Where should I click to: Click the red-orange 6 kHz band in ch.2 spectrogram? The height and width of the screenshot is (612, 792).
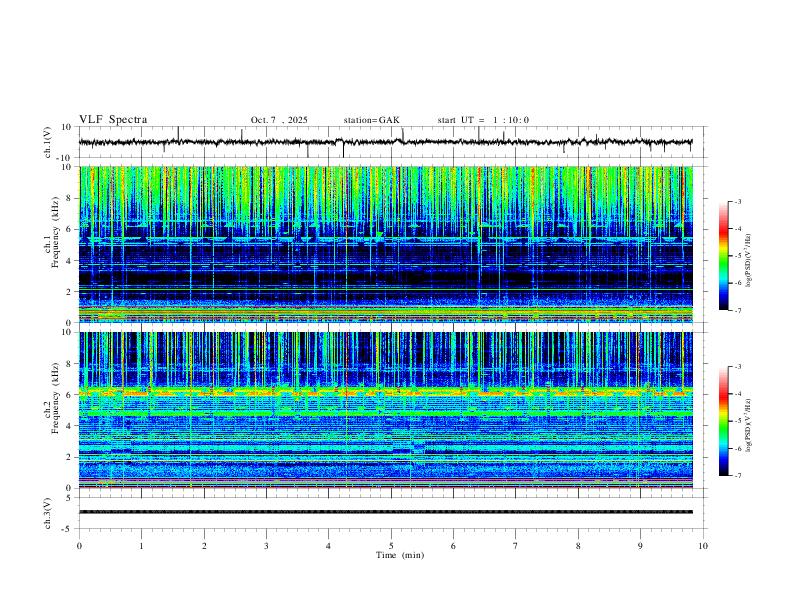(385, 391)
